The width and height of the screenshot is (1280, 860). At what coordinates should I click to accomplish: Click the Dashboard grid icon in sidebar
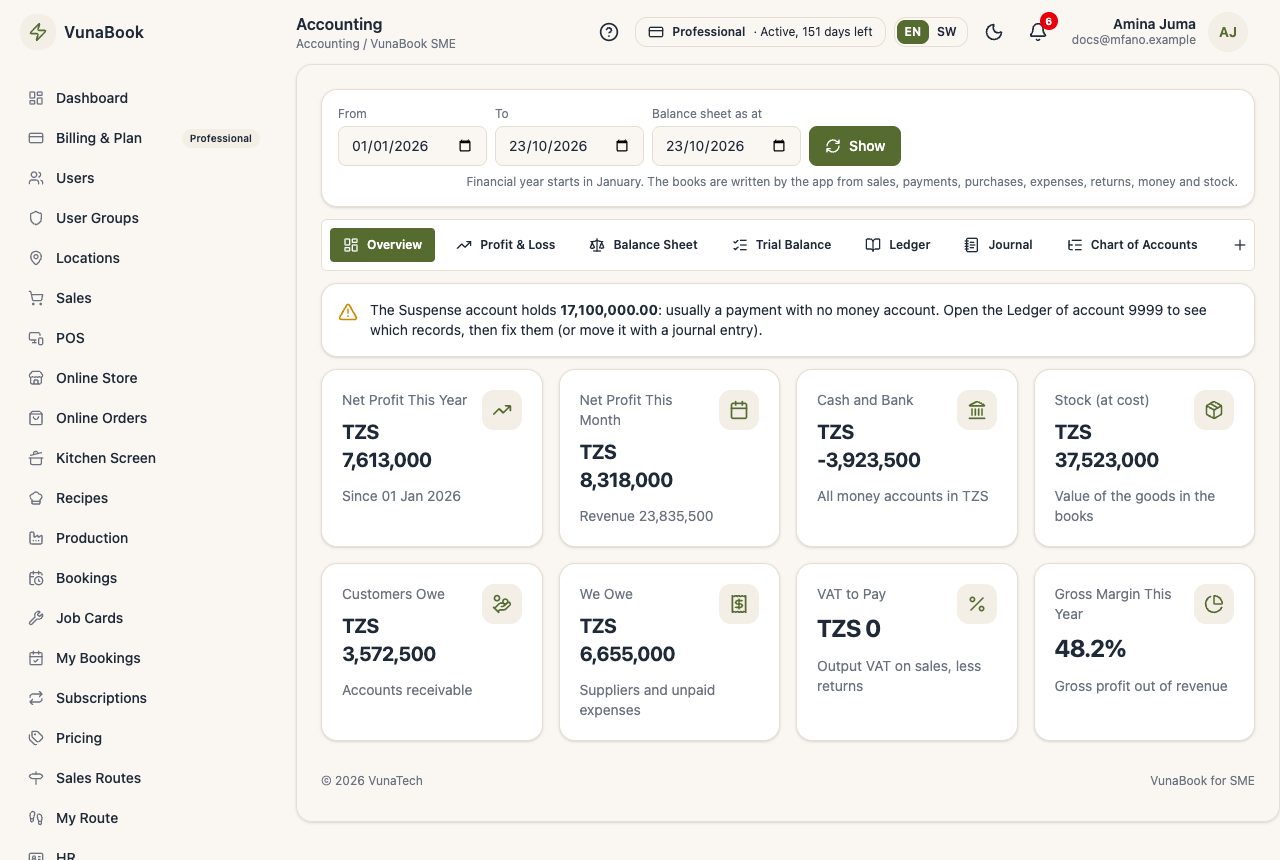[36, 98]
